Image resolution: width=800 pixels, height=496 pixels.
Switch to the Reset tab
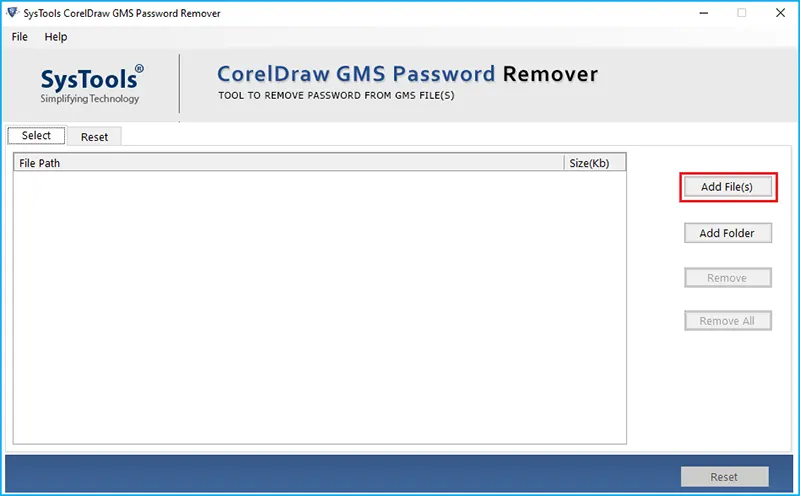94,137
